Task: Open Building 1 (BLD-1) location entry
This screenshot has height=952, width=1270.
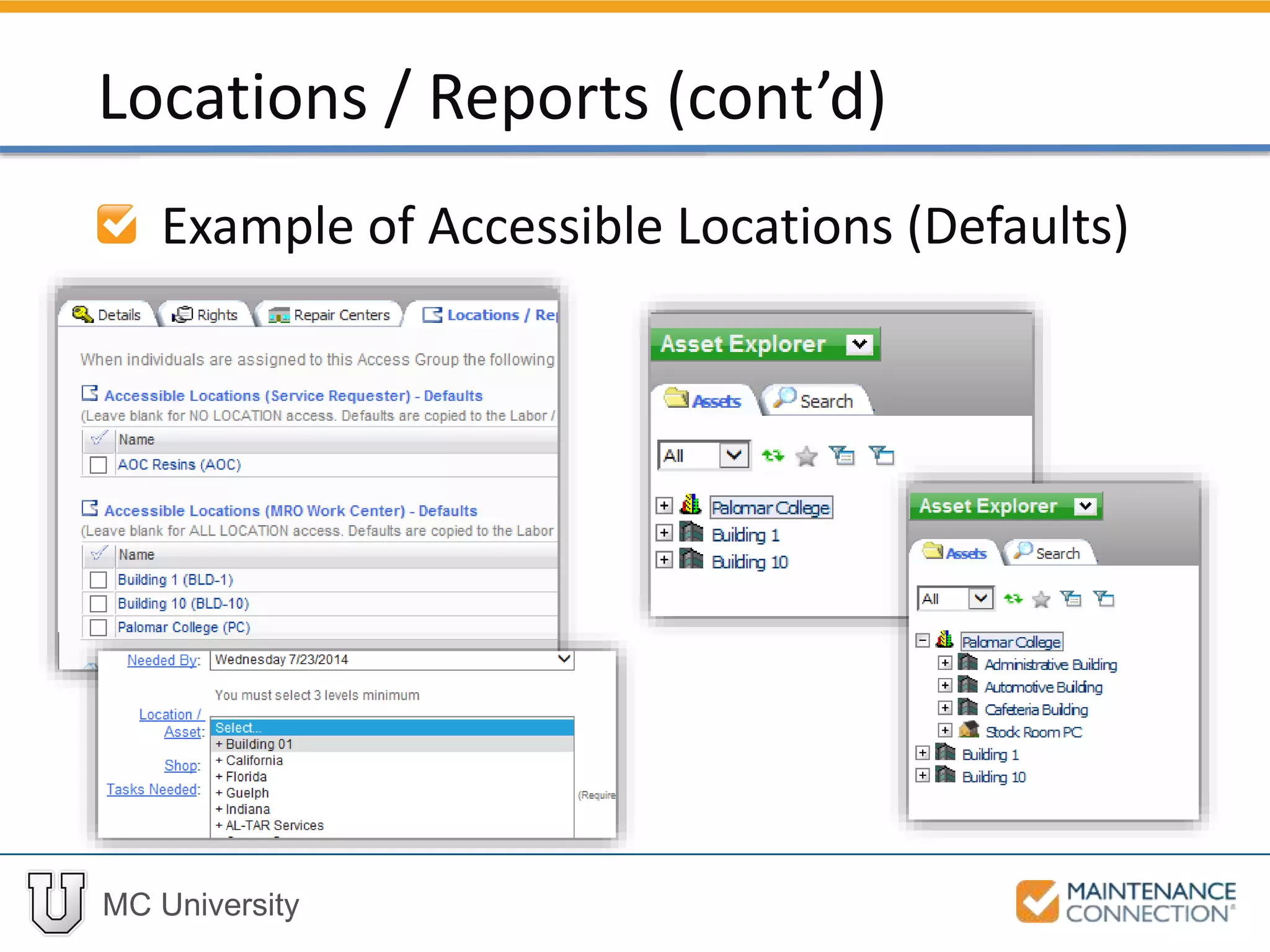Action: [x=175, y=580]
